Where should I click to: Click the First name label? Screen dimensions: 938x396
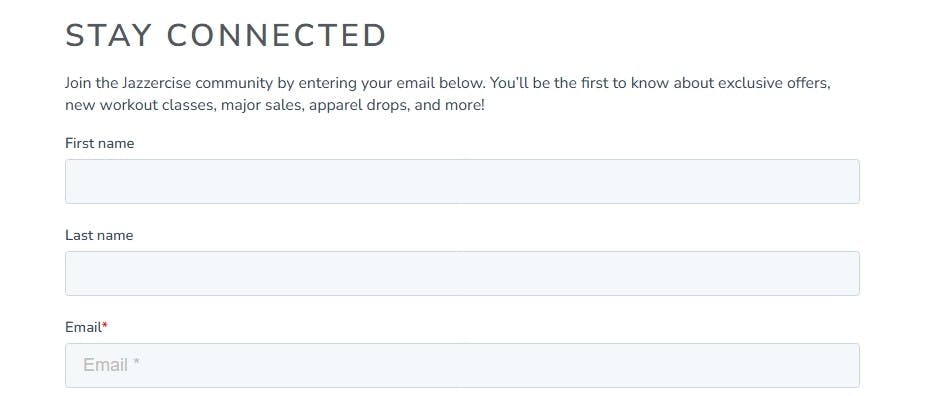pos(99,144)
